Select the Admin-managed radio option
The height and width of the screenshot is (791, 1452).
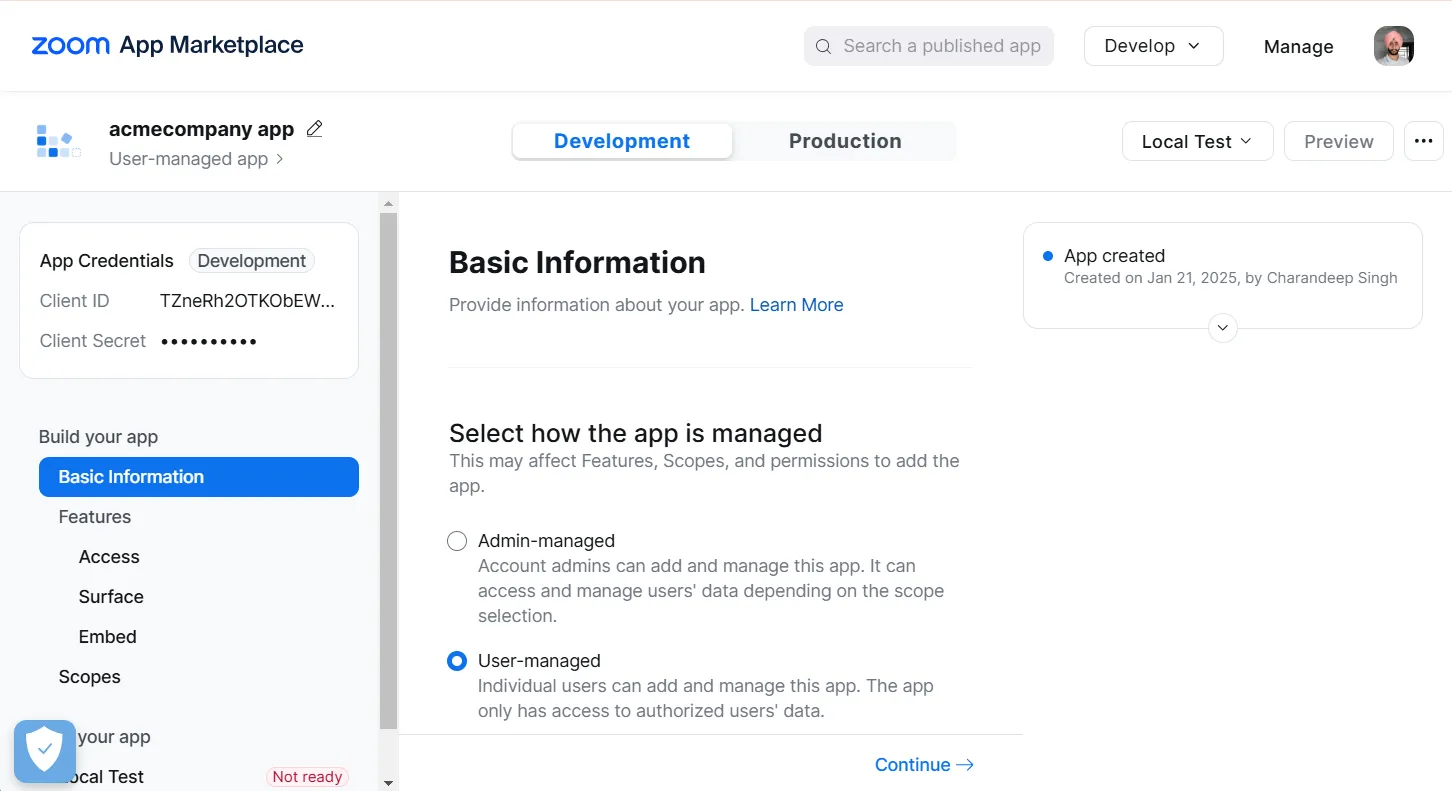[x=457, y=541]
